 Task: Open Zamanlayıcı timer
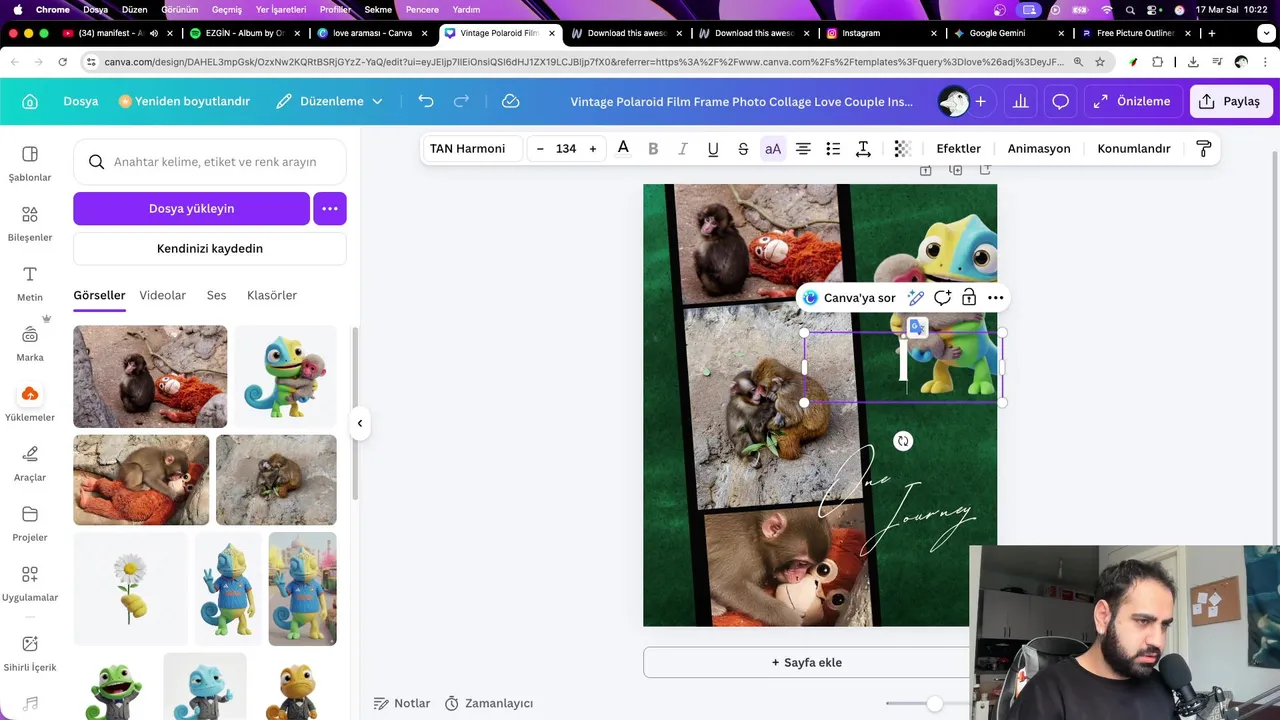pos(489,703)
